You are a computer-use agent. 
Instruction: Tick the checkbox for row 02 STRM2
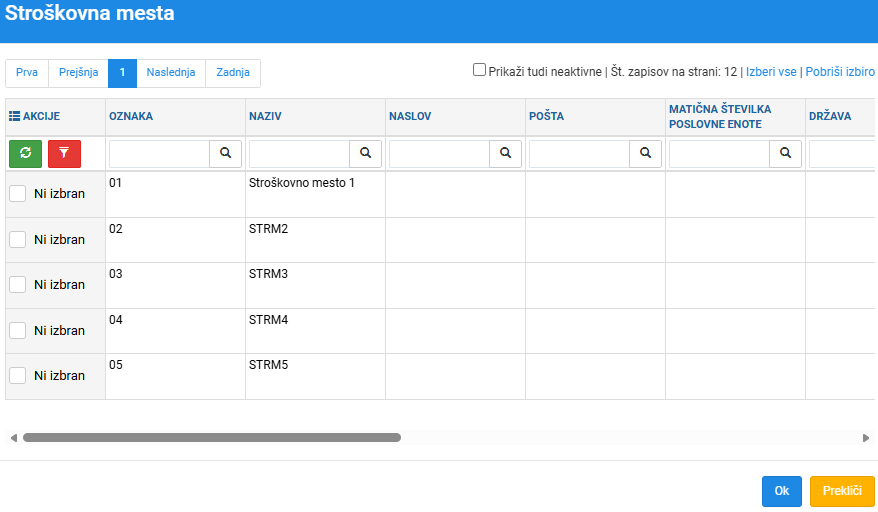pos(17,240)
